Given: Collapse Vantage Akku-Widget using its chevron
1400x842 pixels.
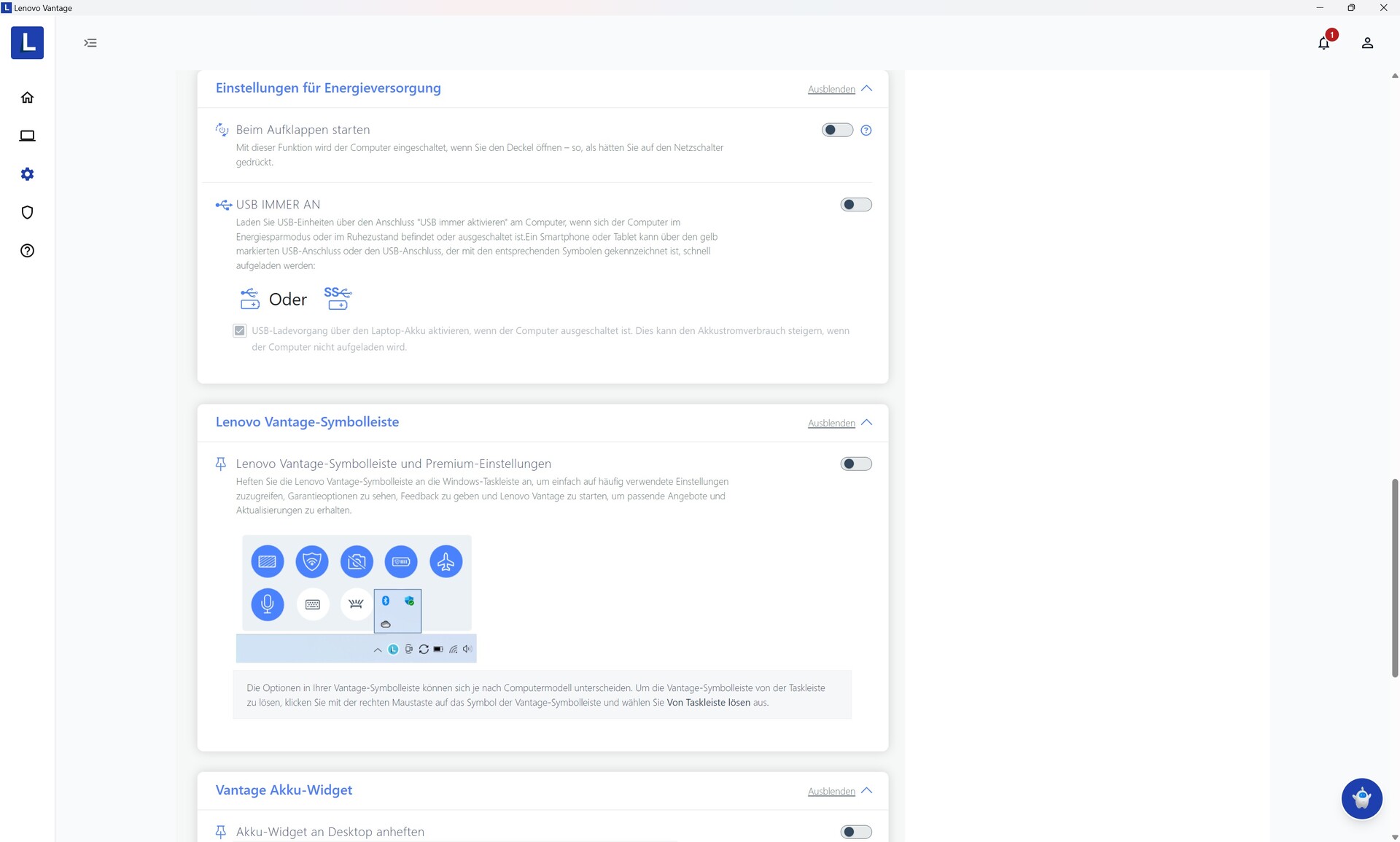Looking at the screenshot, I should point(866,791).
